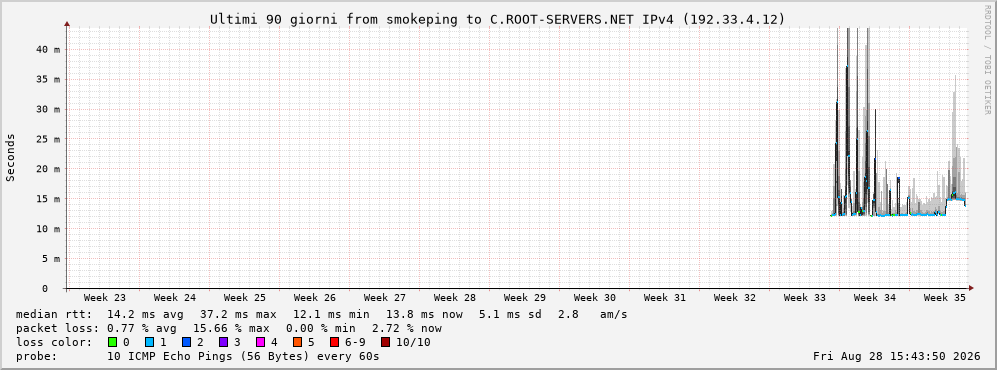The image size is (997, 370).
Task: Click the median rtt statistics line
Action: (322, 315)
